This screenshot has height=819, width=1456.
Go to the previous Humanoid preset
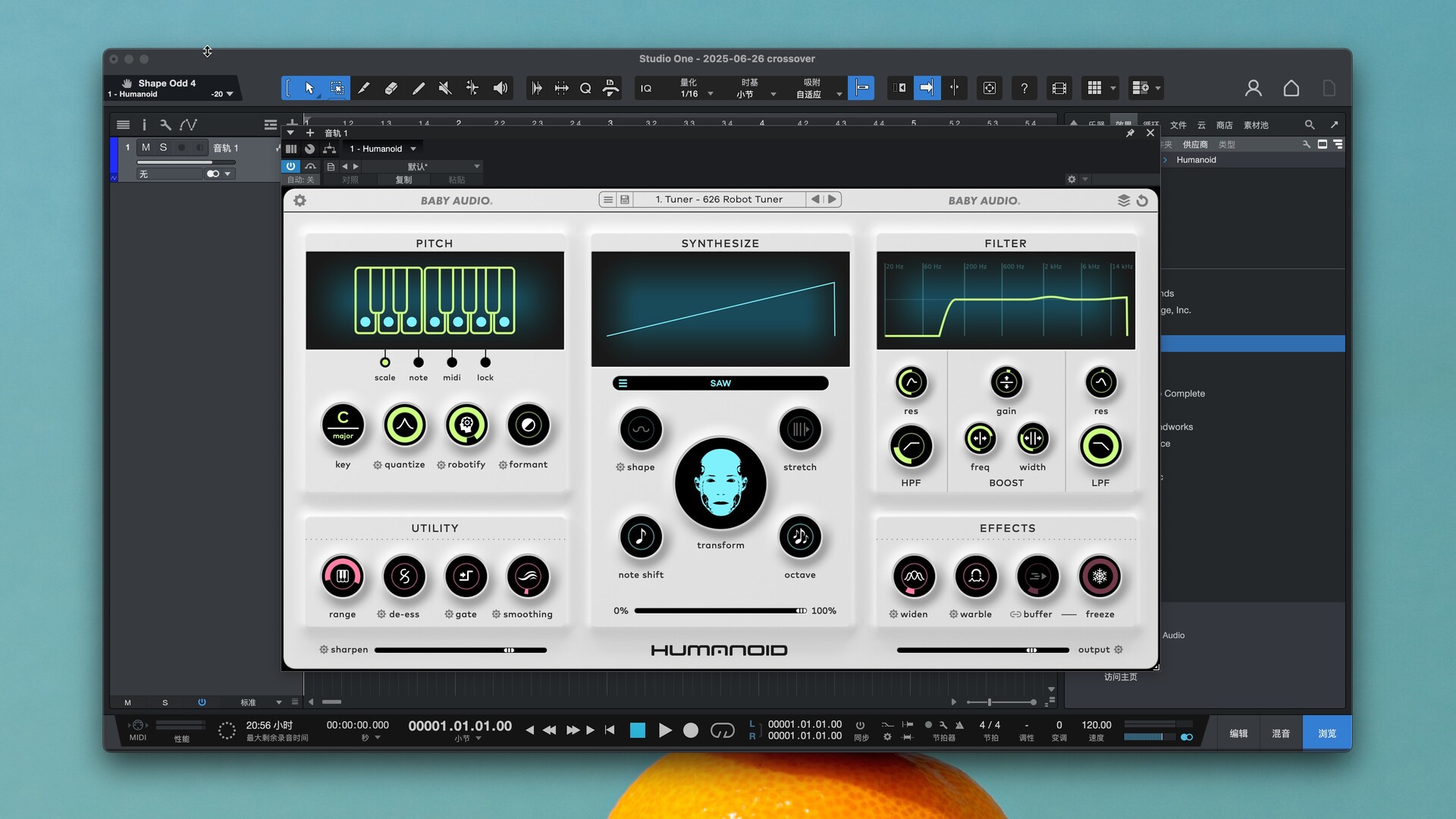pyautogui.click(x=815, y=199)
